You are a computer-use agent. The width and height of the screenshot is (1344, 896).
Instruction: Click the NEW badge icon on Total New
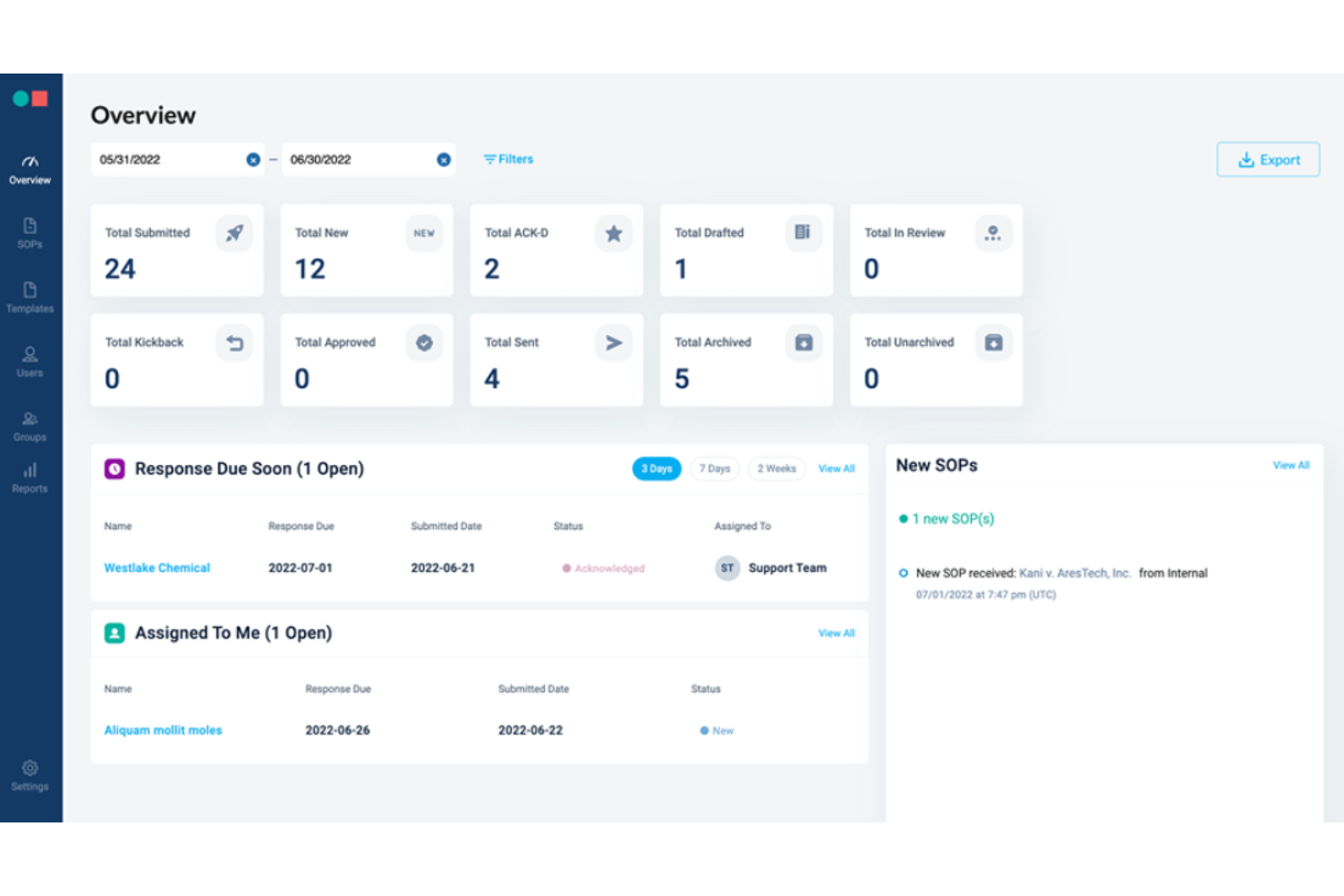point(424,233)
